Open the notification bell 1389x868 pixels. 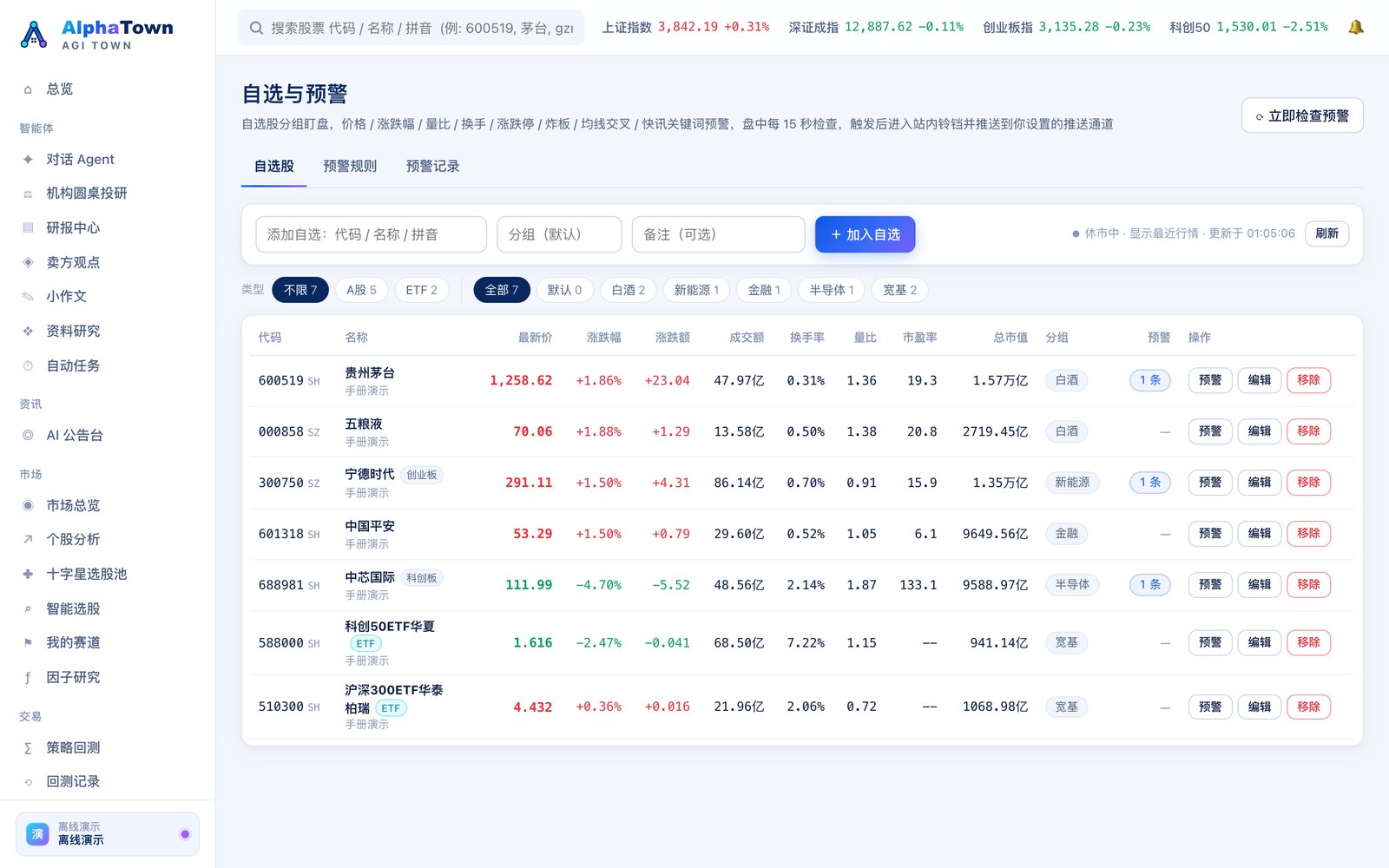tap(1355, 27)
